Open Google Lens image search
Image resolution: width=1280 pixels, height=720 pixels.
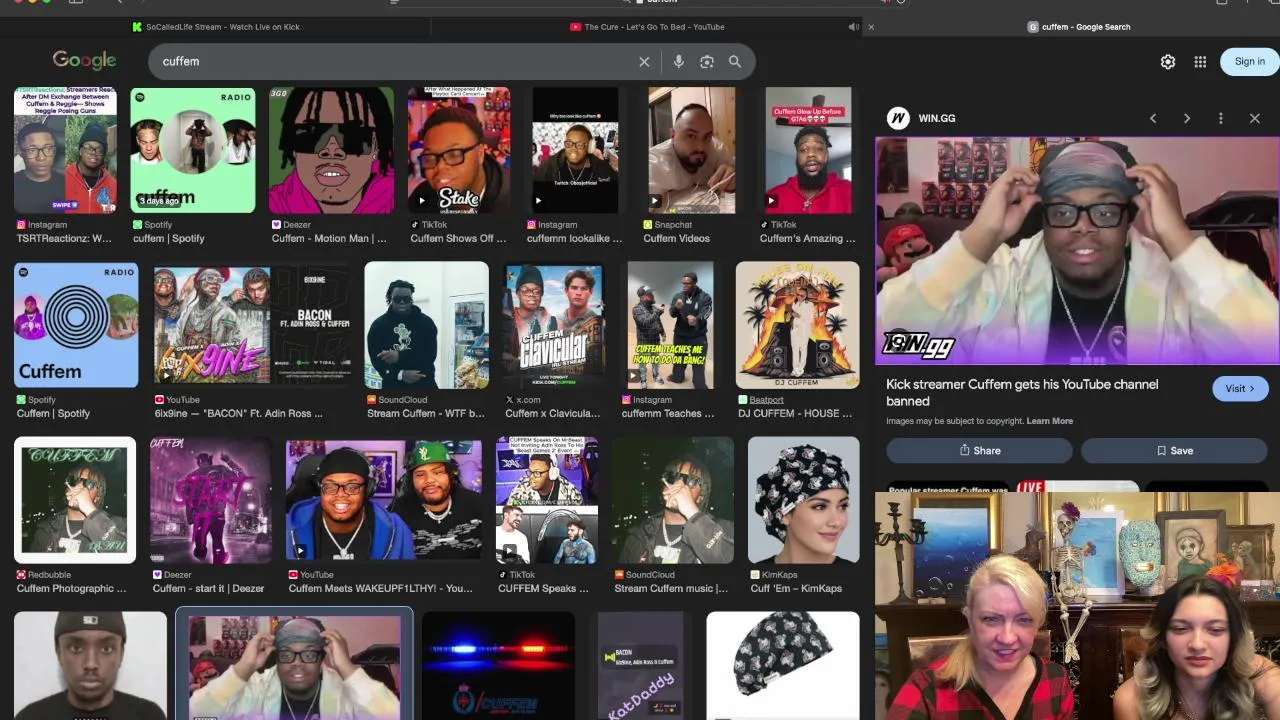pos(707,62)
